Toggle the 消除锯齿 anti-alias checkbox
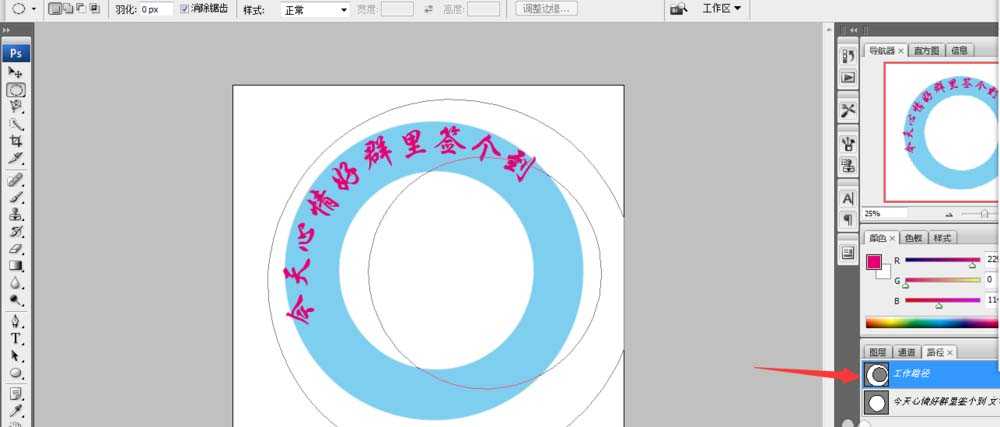This screenshot has height=427, width=1000. tap(184, 9)
